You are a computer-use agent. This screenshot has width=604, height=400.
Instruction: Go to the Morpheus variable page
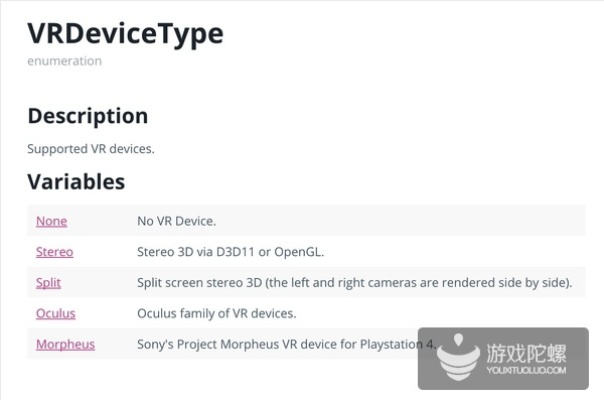[65, 344]
